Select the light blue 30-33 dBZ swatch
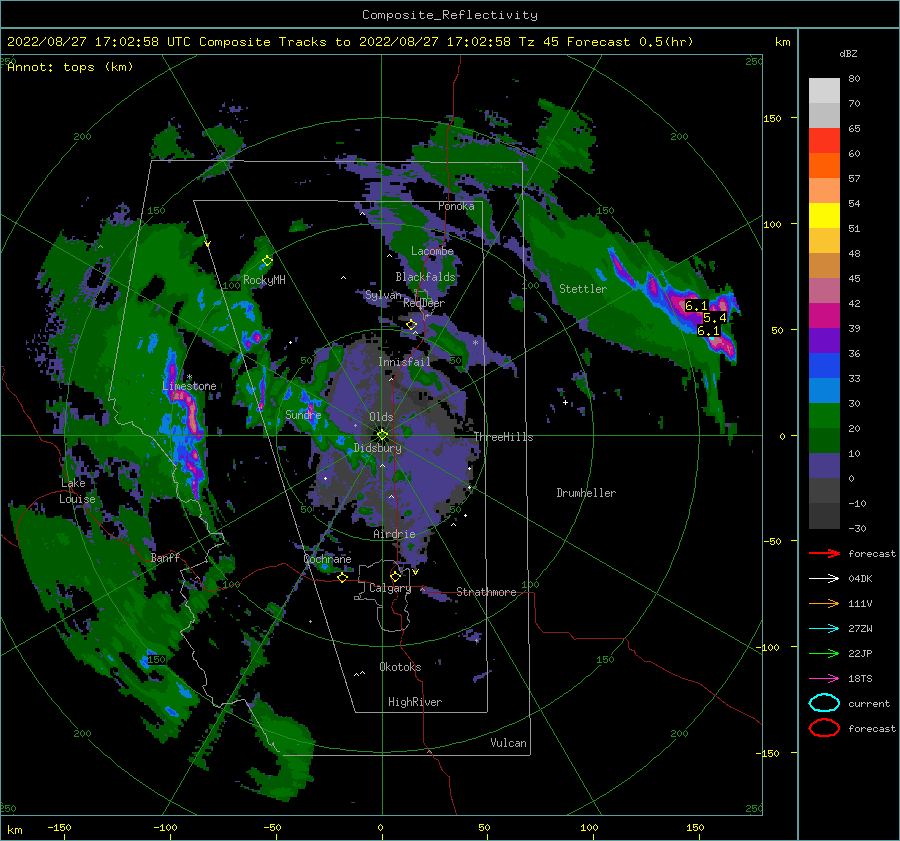Screen dimensions: 900x841 [x=824, y=391]
